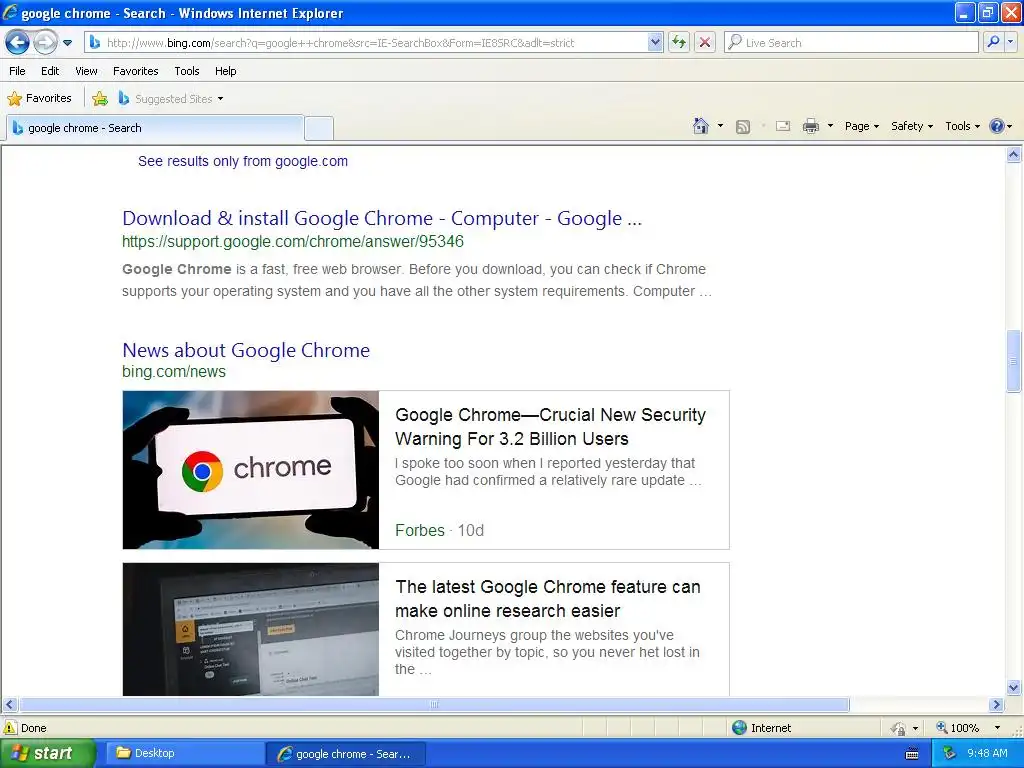
Task: Open the recent pages dropdown arrow
Action: click(67, 43)
